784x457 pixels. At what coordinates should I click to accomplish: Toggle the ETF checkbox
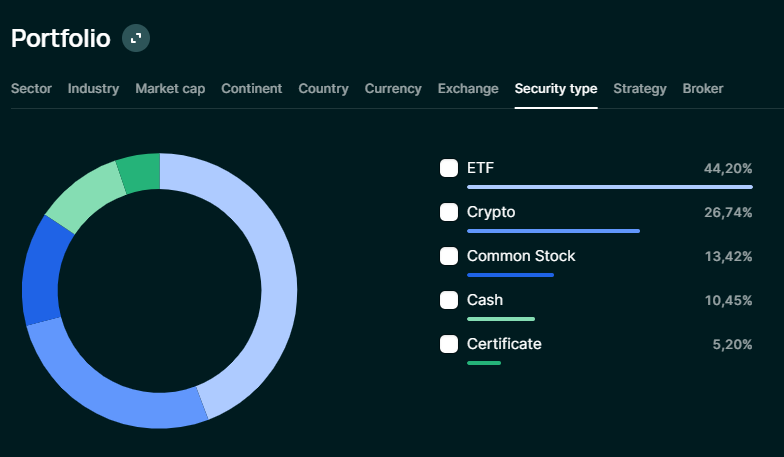[x=449, y=168]
